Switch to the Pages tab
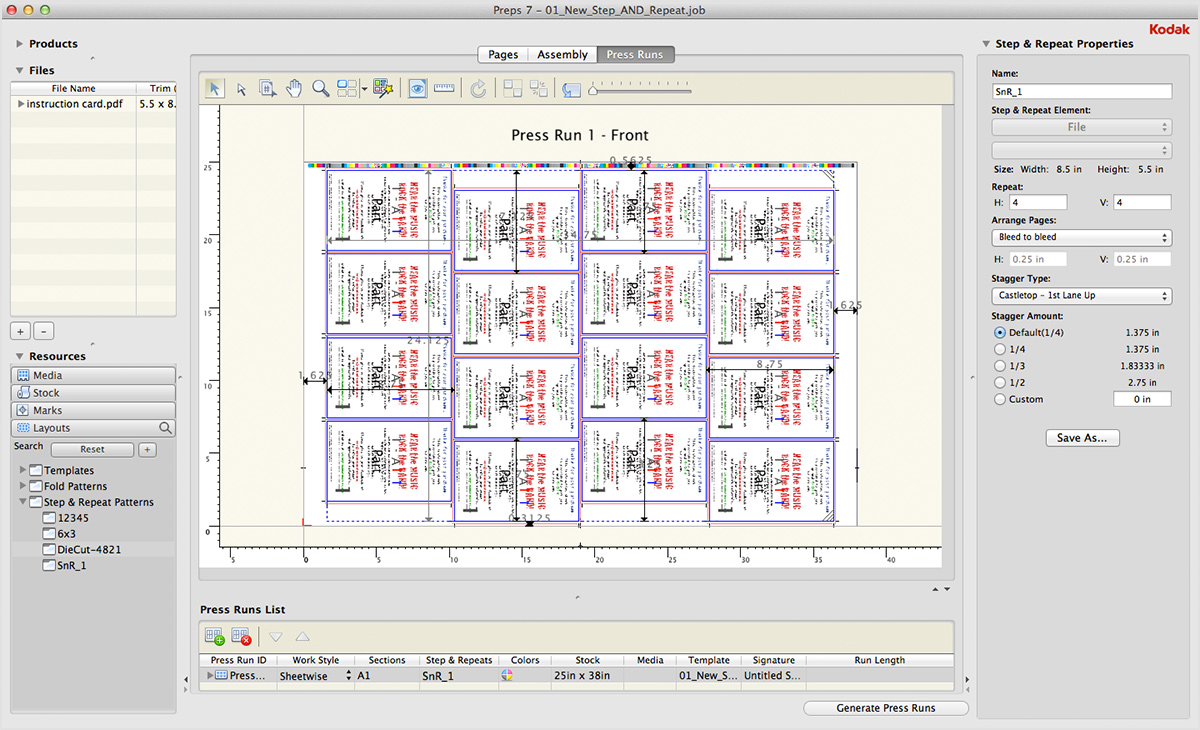1200x730 pixels. 503,54
